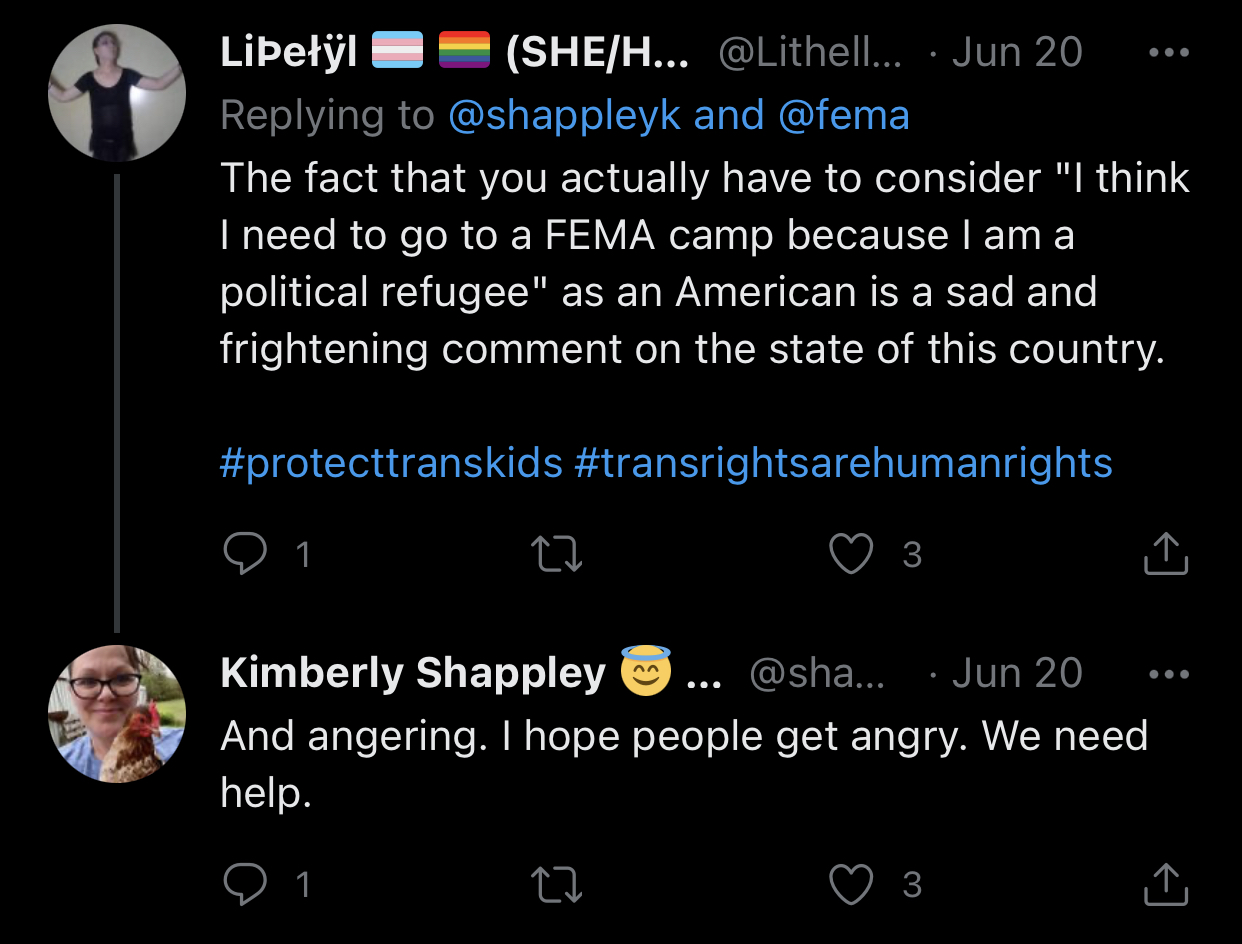1242x944 pixels.
Task: Share Kimberly Shappley's reply
Action: click(x=1165, y=884)
